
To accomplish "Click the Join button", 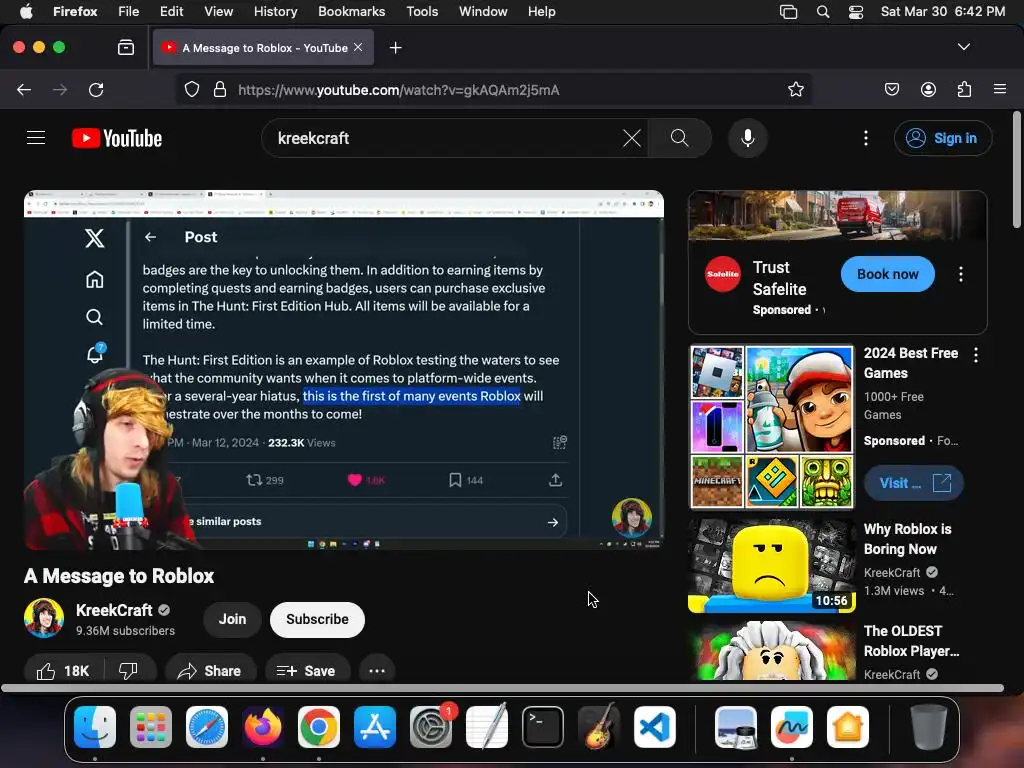I will 232,619.
